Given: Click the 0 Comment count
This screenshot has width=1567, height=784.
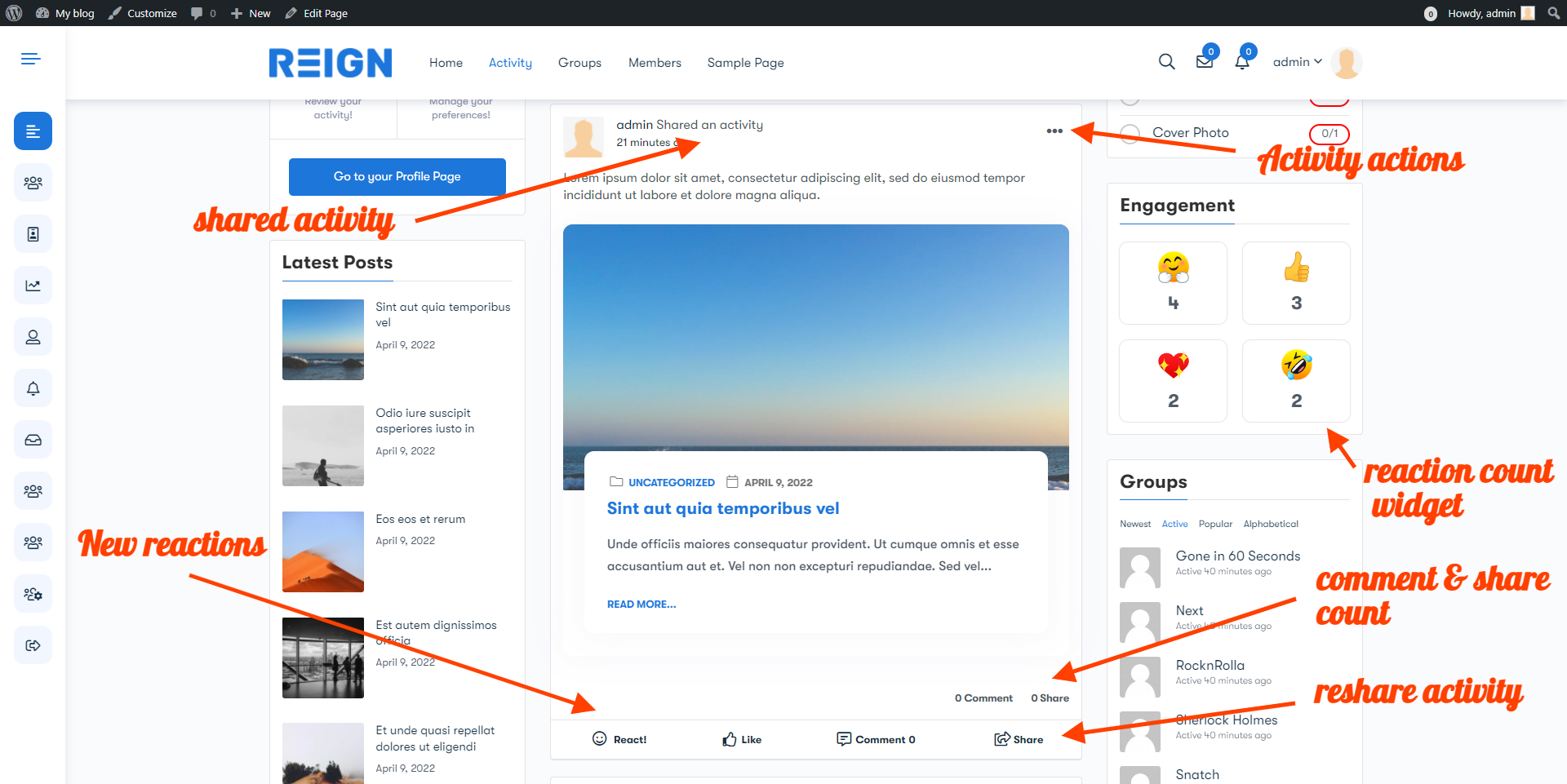Looking at the screenshot, I should pyautogui.click(x=983, y=698).
